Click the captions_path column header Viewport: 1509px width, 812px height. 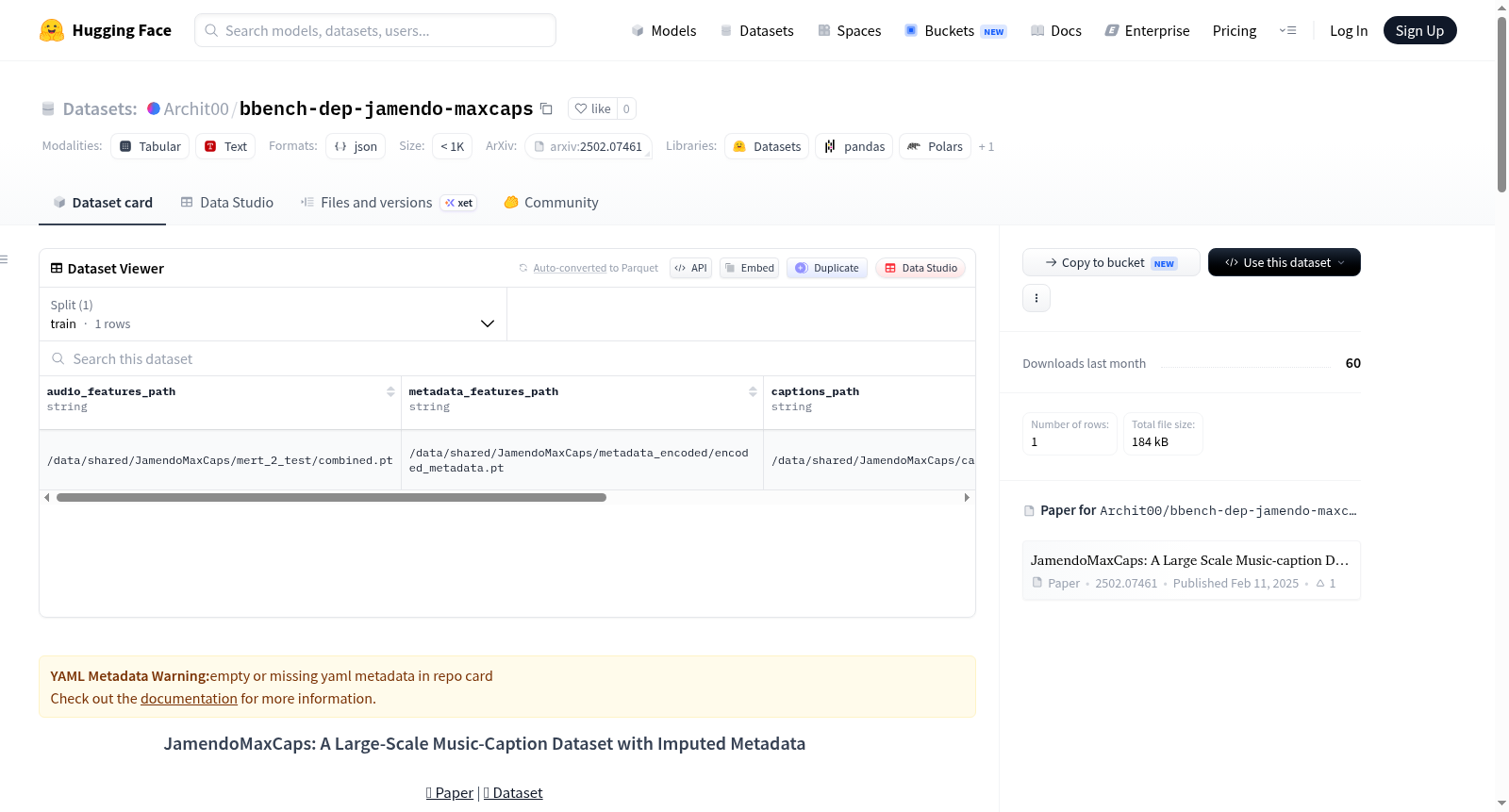[x=870, y=403]
